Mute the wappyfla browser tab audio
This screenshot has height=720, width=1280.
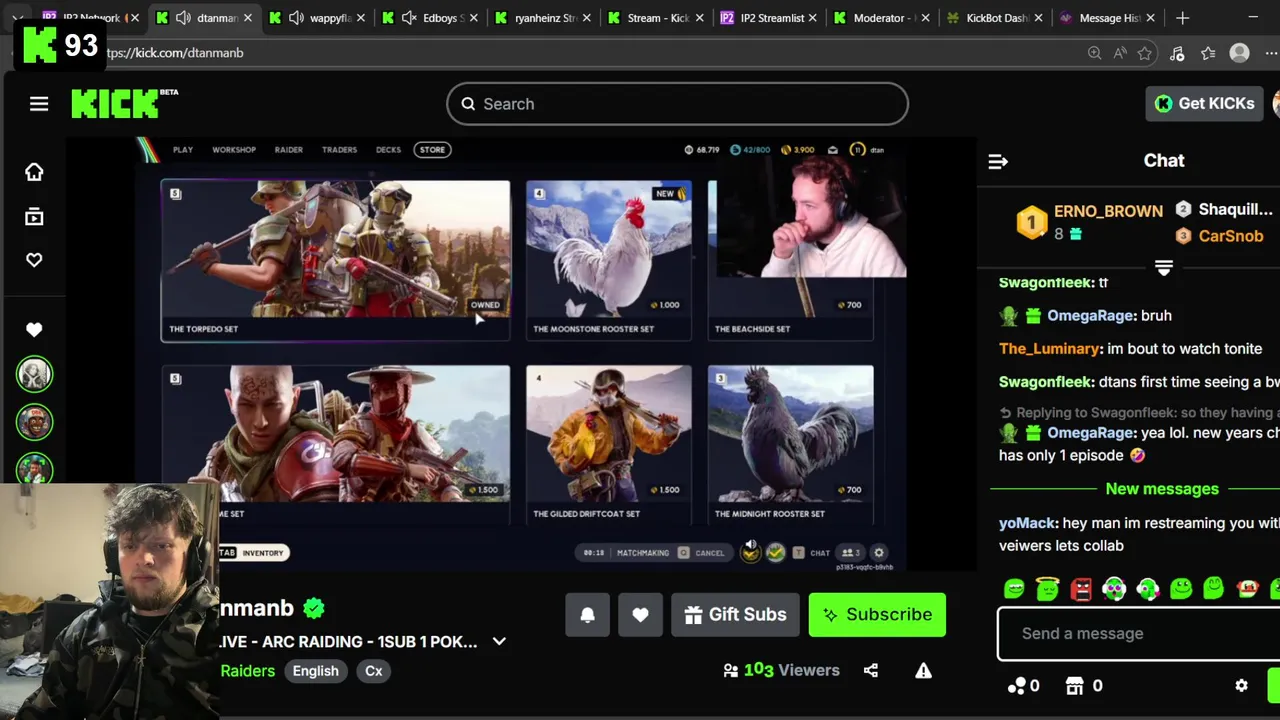click(296, 18)
